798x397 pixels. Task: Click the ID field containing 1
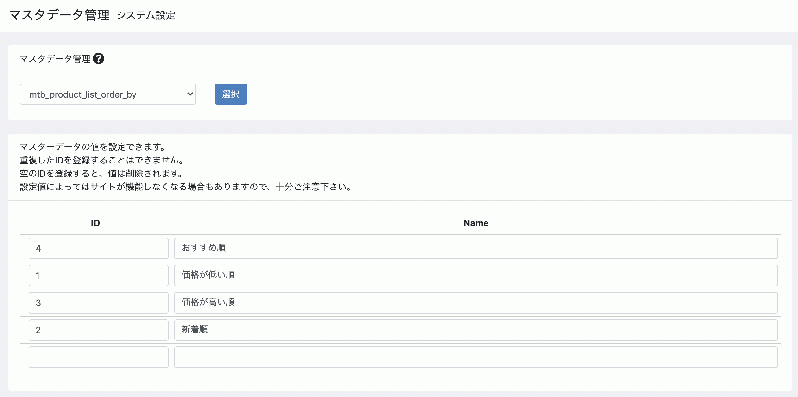(x=99, y=275)
